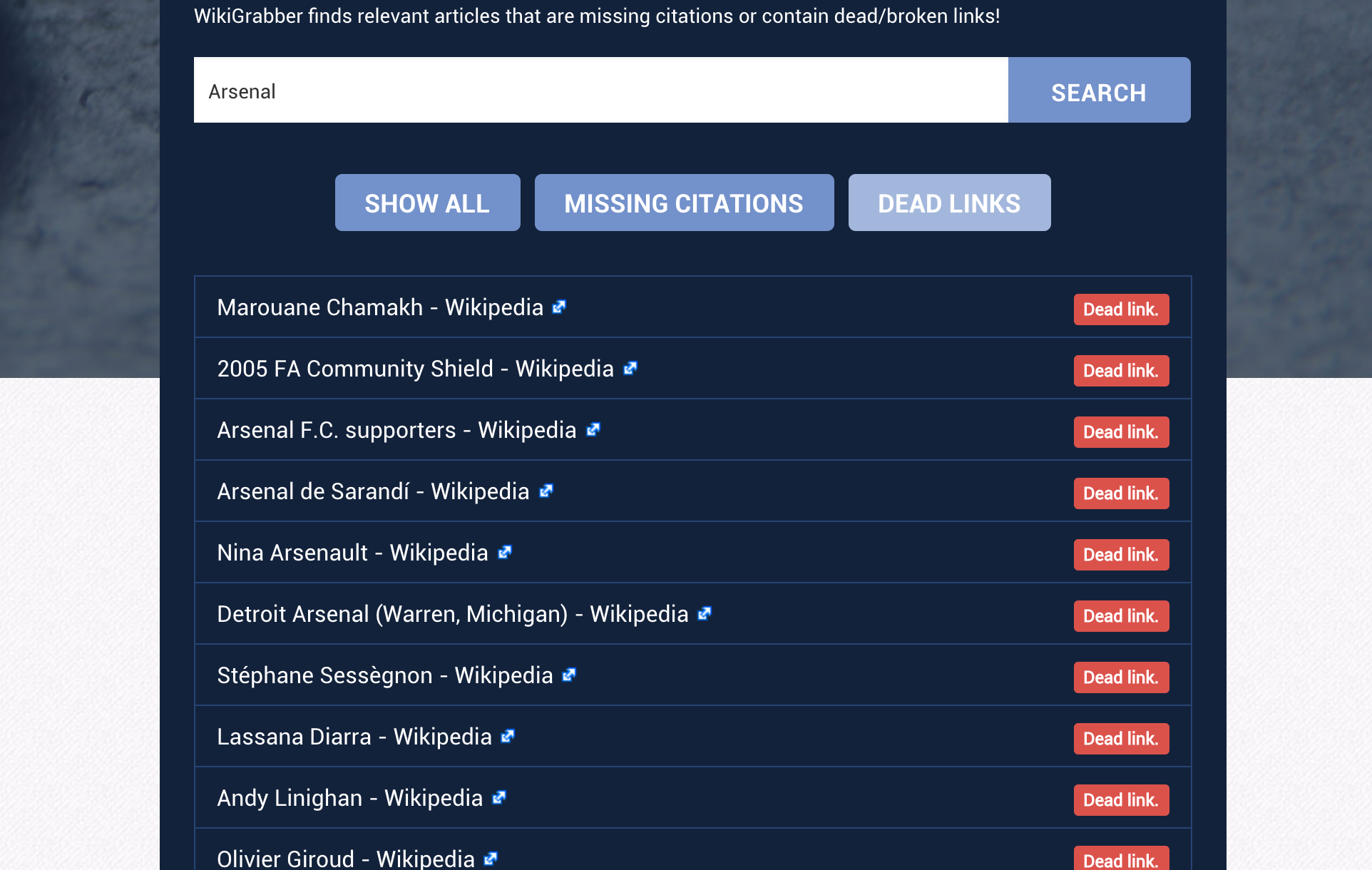
Task: Open Stéphane Sessègnon - Wikipedia article
Action: [x=385, y=675]
